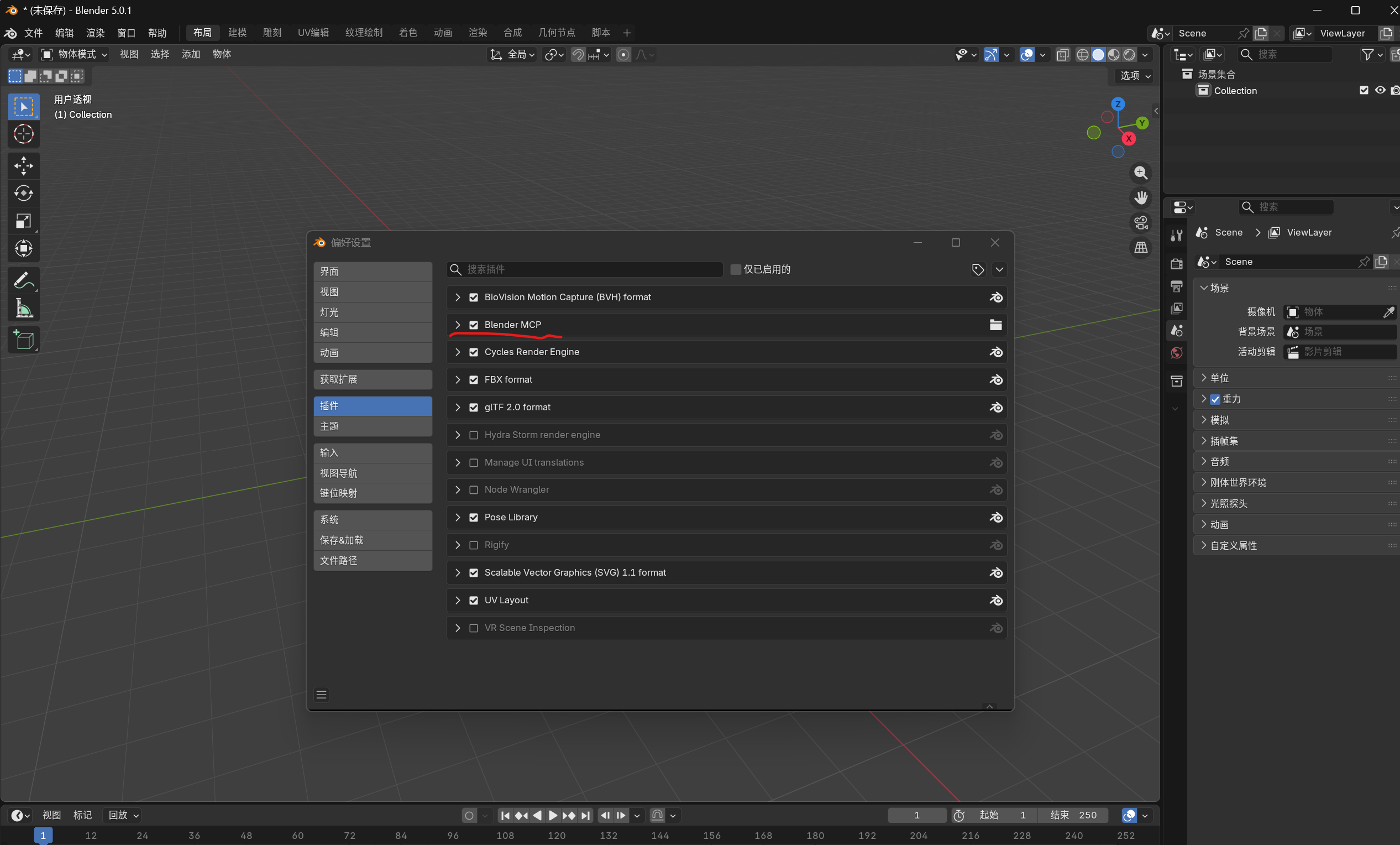Switch to the 雕刻 workspace tab
This screenshot has width=1400, height=845.
point(272,33)
